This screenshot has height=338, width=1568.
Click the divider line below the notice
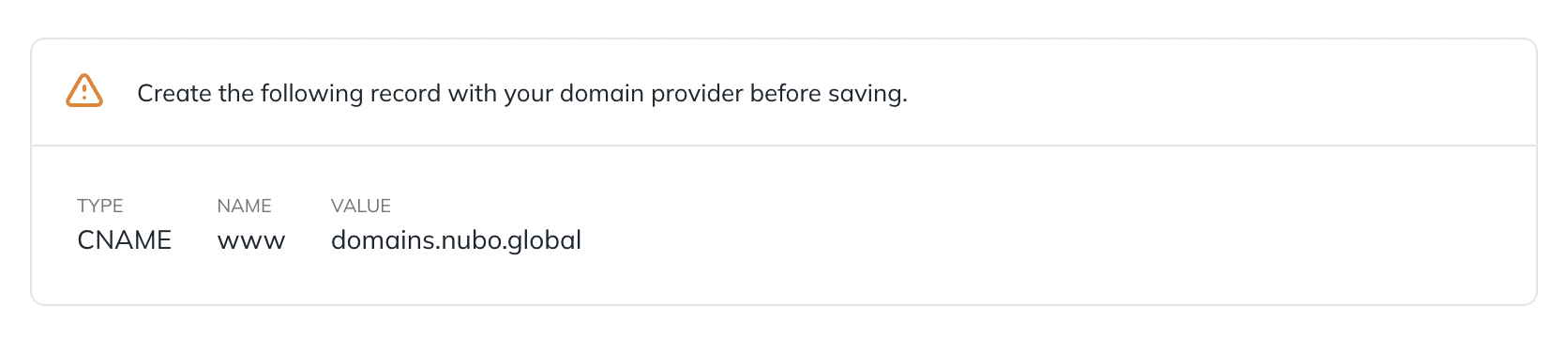tap(784, 146)
